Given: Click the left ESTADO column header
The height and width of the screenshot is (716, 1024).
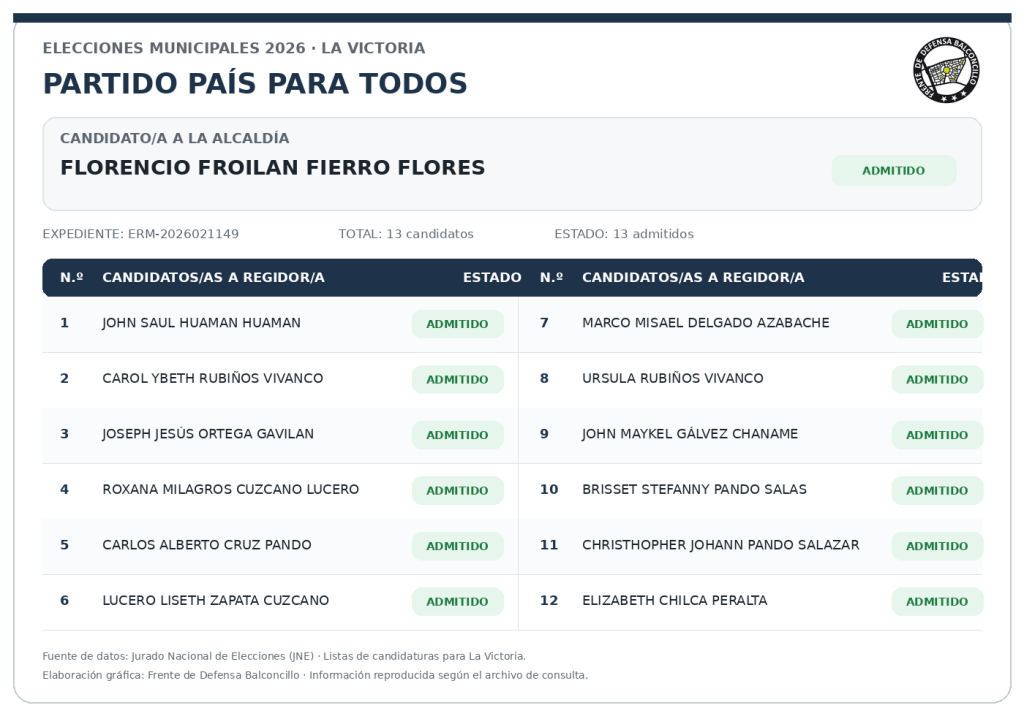Looking at the screenshot, I should [x=492, y=278].
